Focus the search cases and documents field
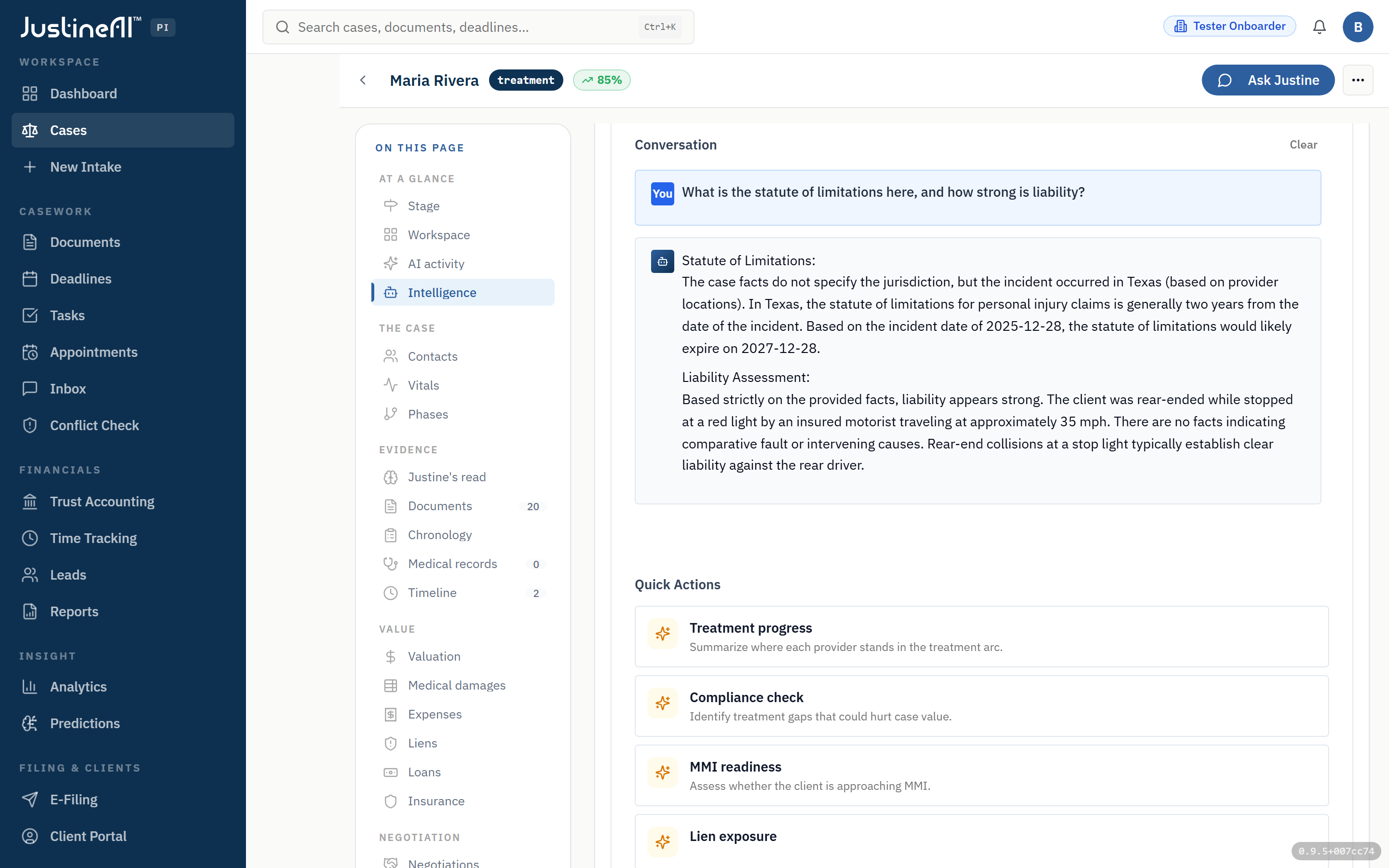Viewport: 1389px width, 868px height. pyautogui.click(x=478, y=27)
